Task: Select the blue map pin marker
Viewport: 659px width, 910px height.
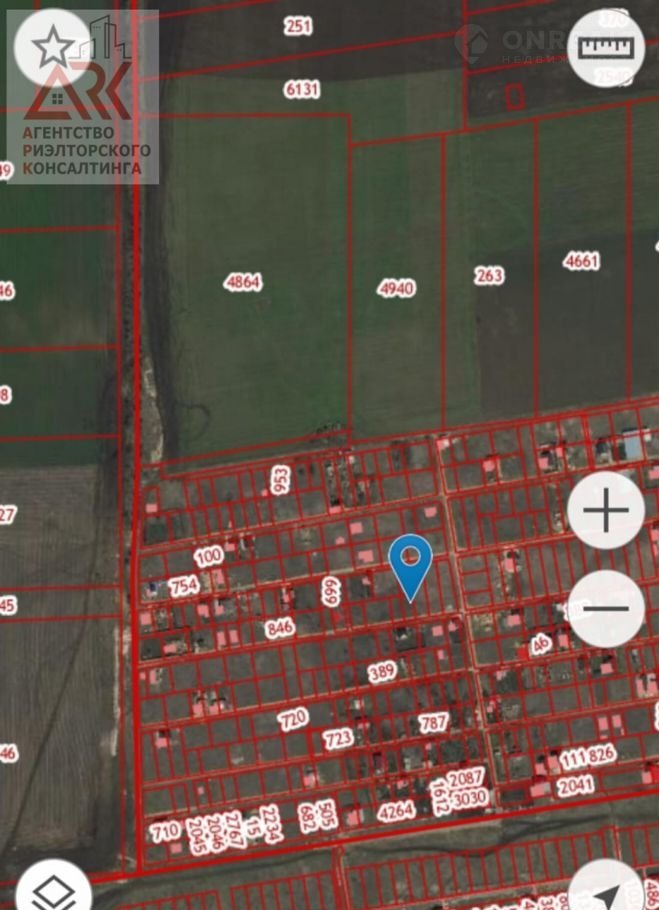Action: point(410,562)
